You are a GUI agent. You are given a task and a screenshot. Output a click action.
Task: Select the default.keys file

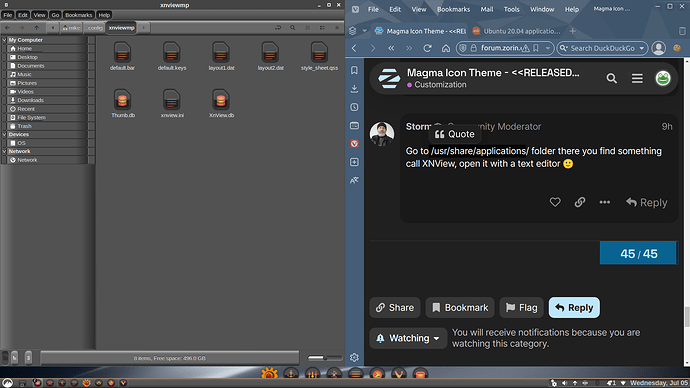click(172, 52)
